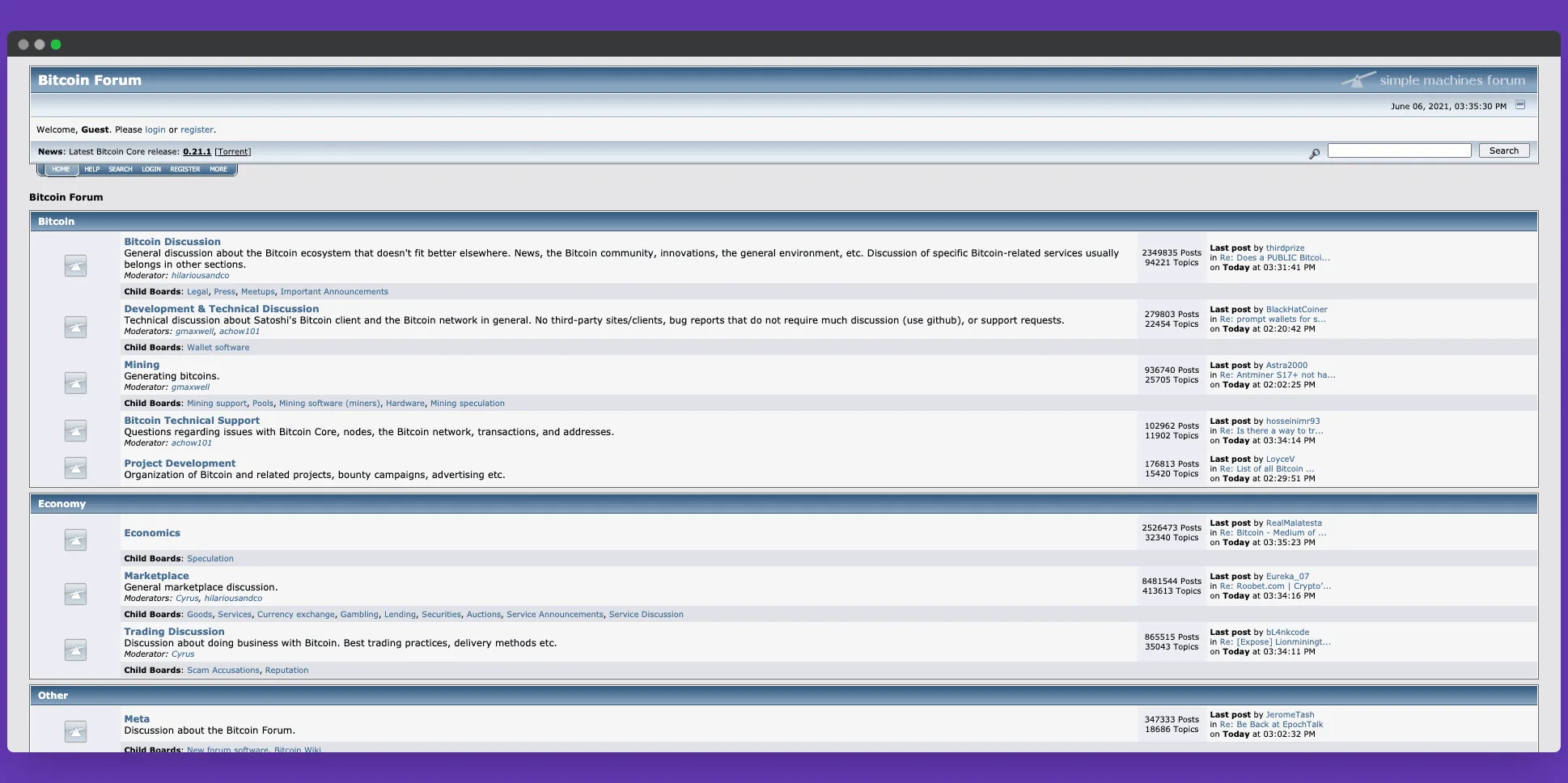Focus the search text input field

[1399, 150]
